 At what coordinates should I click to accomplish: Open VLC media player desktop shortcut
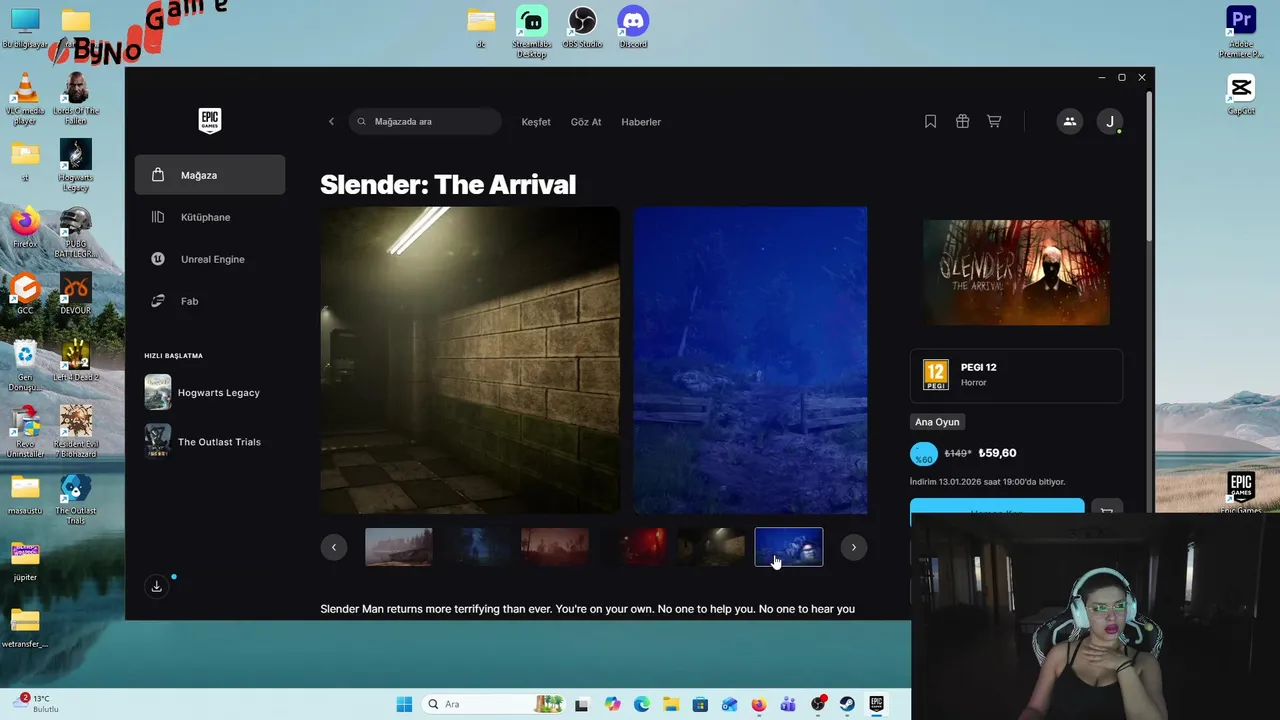click(25, 99)
